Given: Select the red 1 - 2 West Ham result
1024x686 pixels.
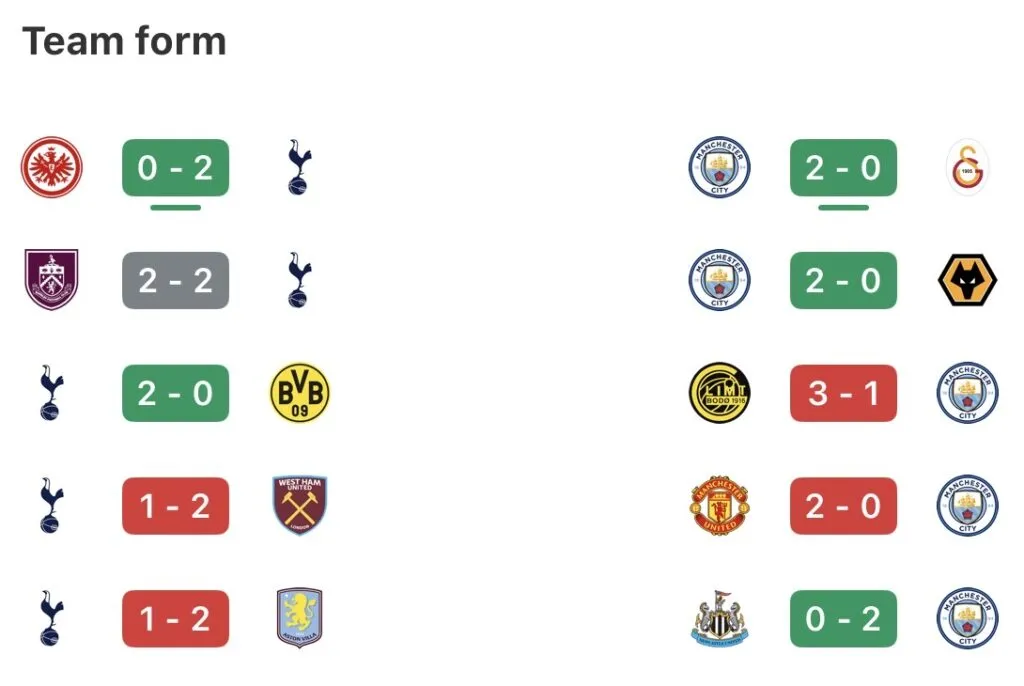Looking at the screenshot, I should point(175,506).
